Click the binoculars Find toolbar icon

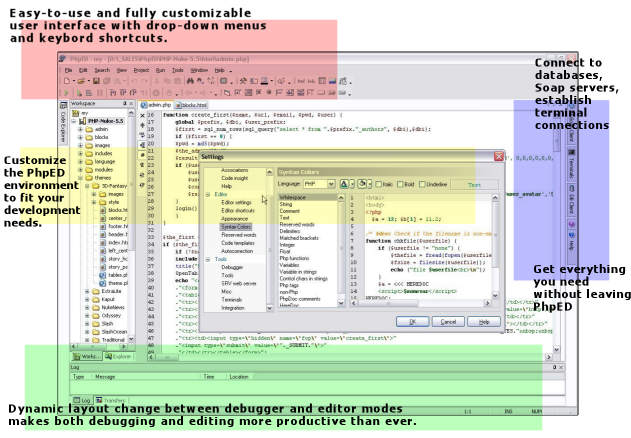click(x=190, y=81)
